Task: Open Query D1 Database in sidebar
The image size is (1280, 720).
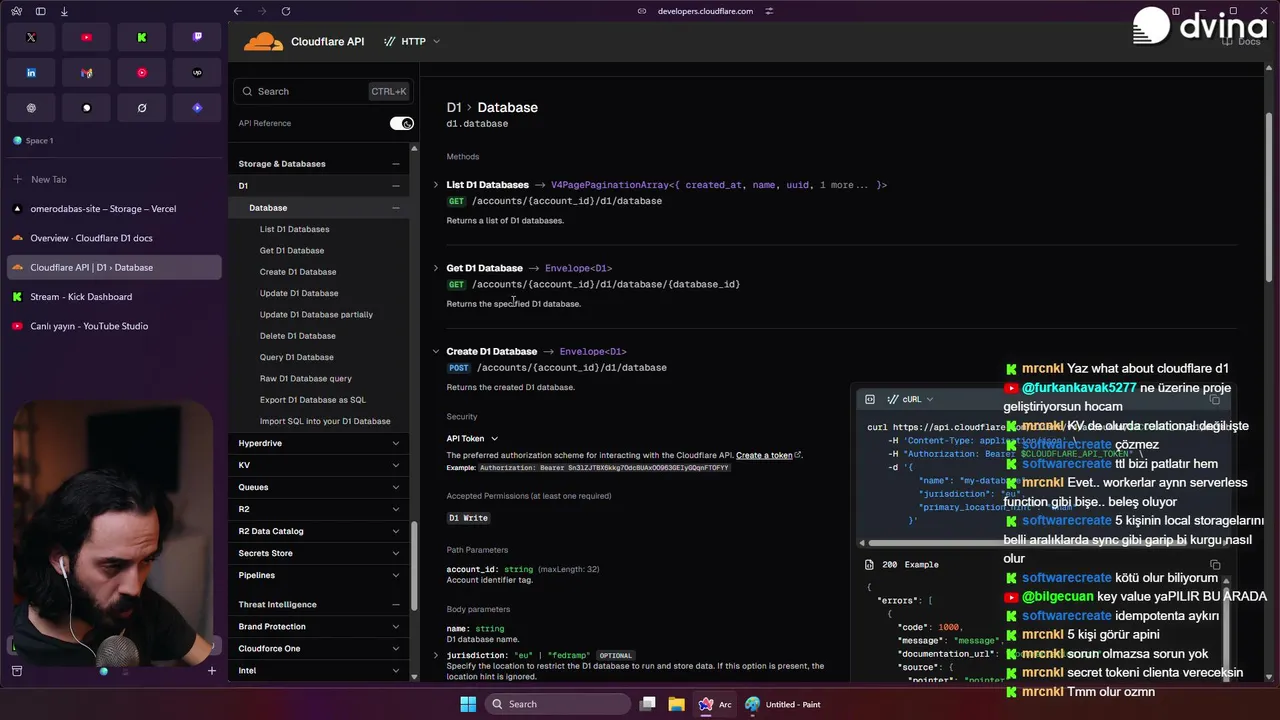Action: pyautogui.click(x=296, y=357)
